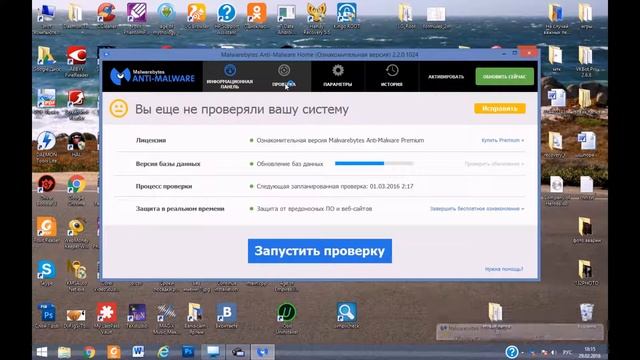Click the Купить Premium link

click(x=502, y=140)
